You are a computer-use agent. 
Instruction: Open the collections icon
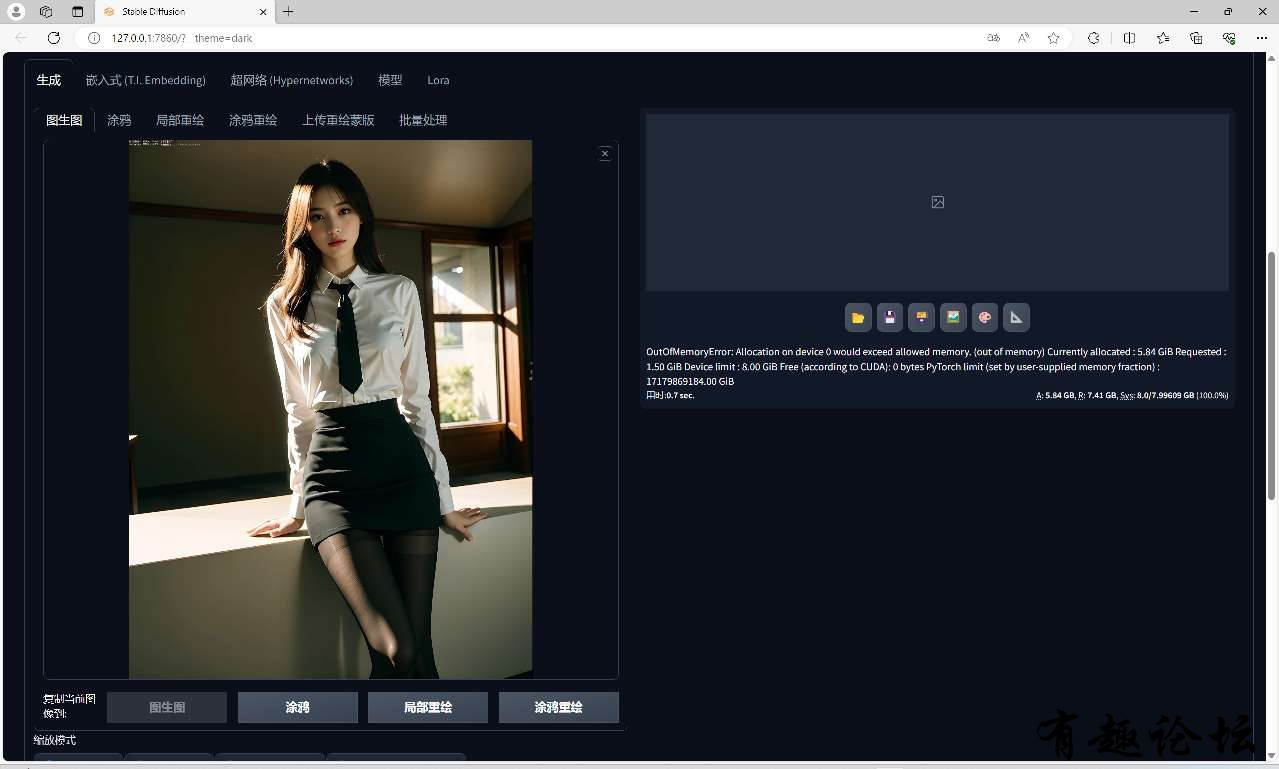tap(1196, 38)
